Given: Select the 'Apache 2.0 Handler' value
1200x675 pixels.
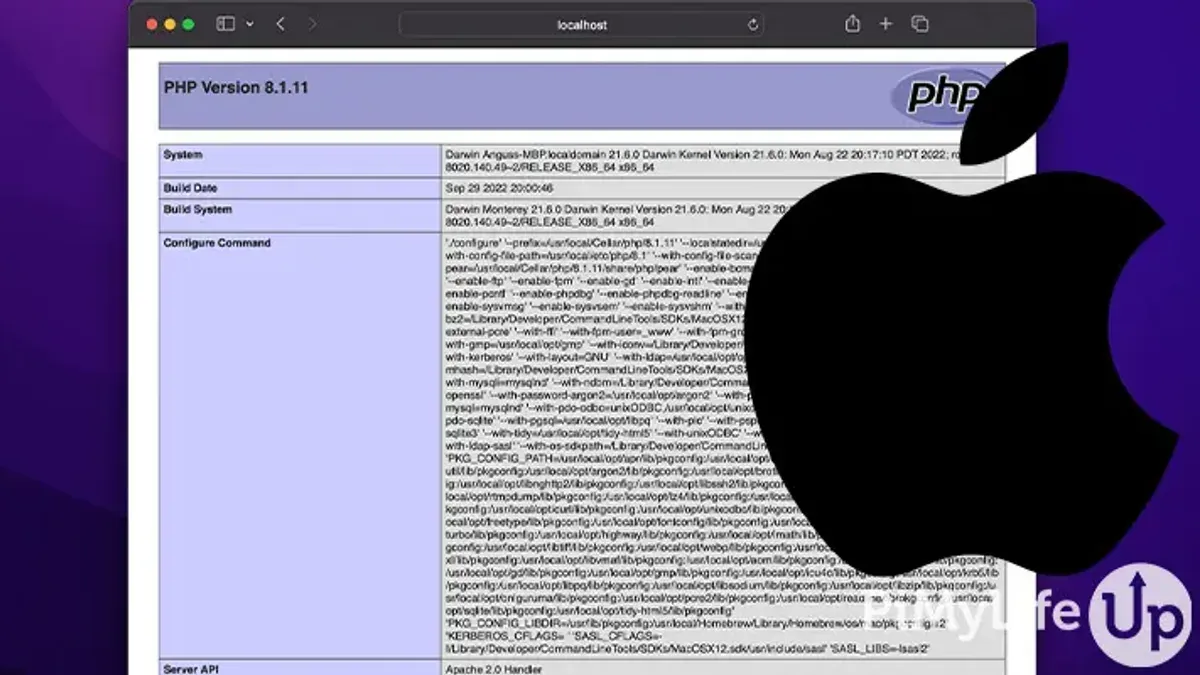Looking at the screenshot, I should pos(495,669).
